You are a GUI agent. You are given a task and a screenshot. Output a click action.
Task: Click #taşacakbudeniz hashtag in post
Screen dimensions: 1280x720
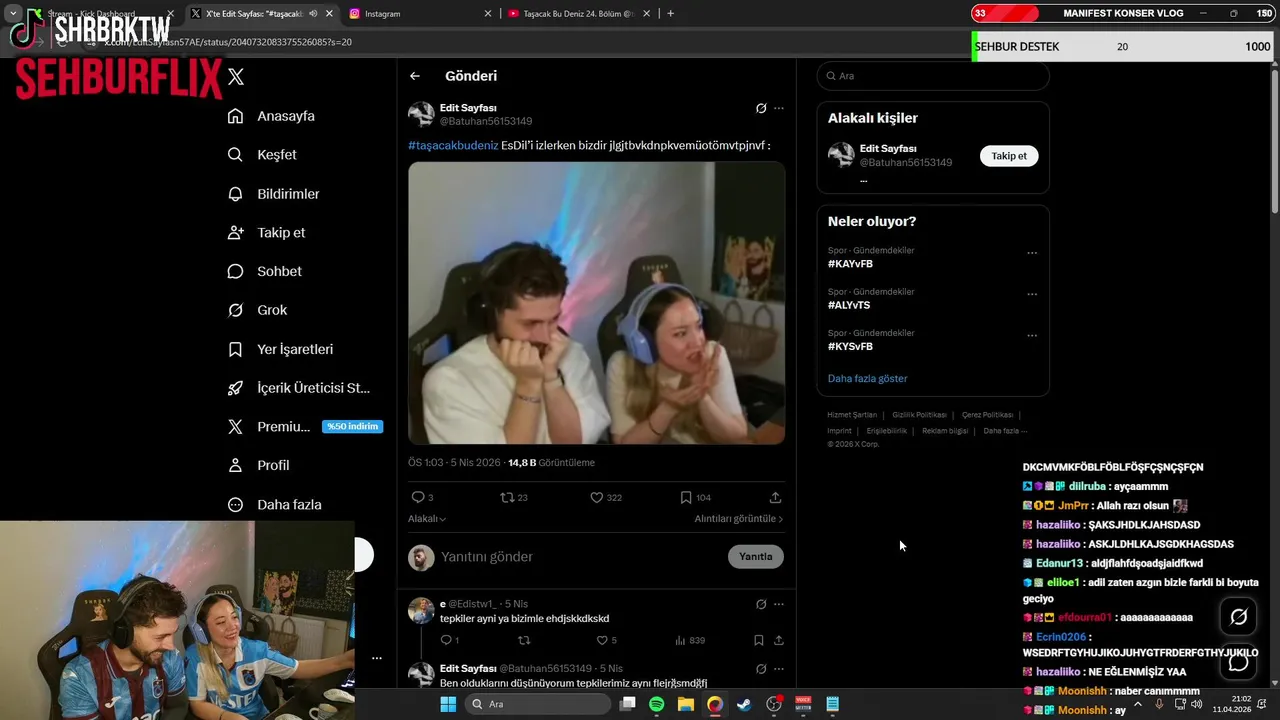pos(453,146)
